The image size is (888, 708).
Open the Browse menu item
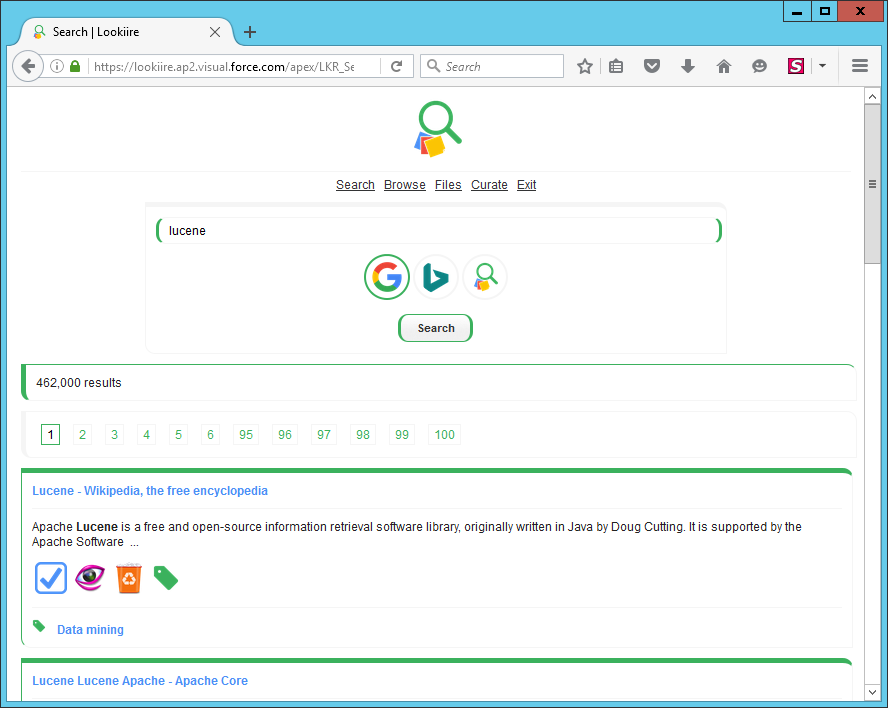[x=404, y=185]
